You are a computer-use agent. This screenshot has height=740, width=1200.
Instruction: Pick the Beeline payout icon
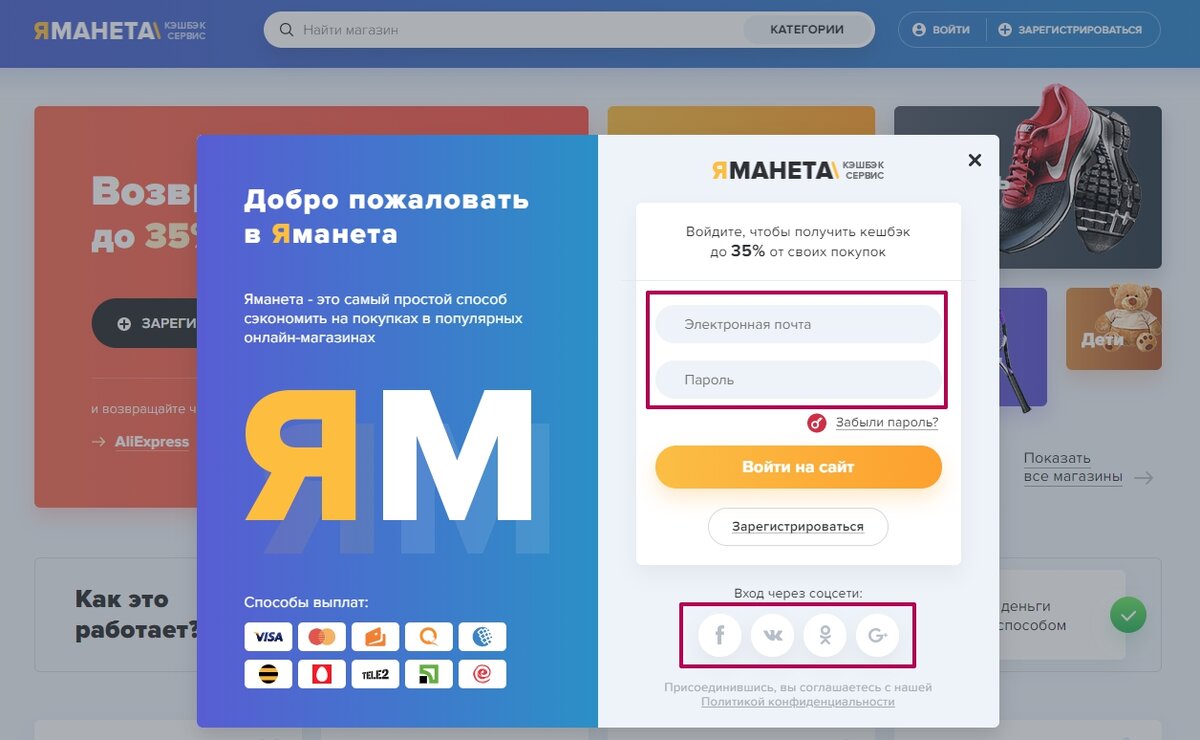pyautogui.click(x=268, y=674)
